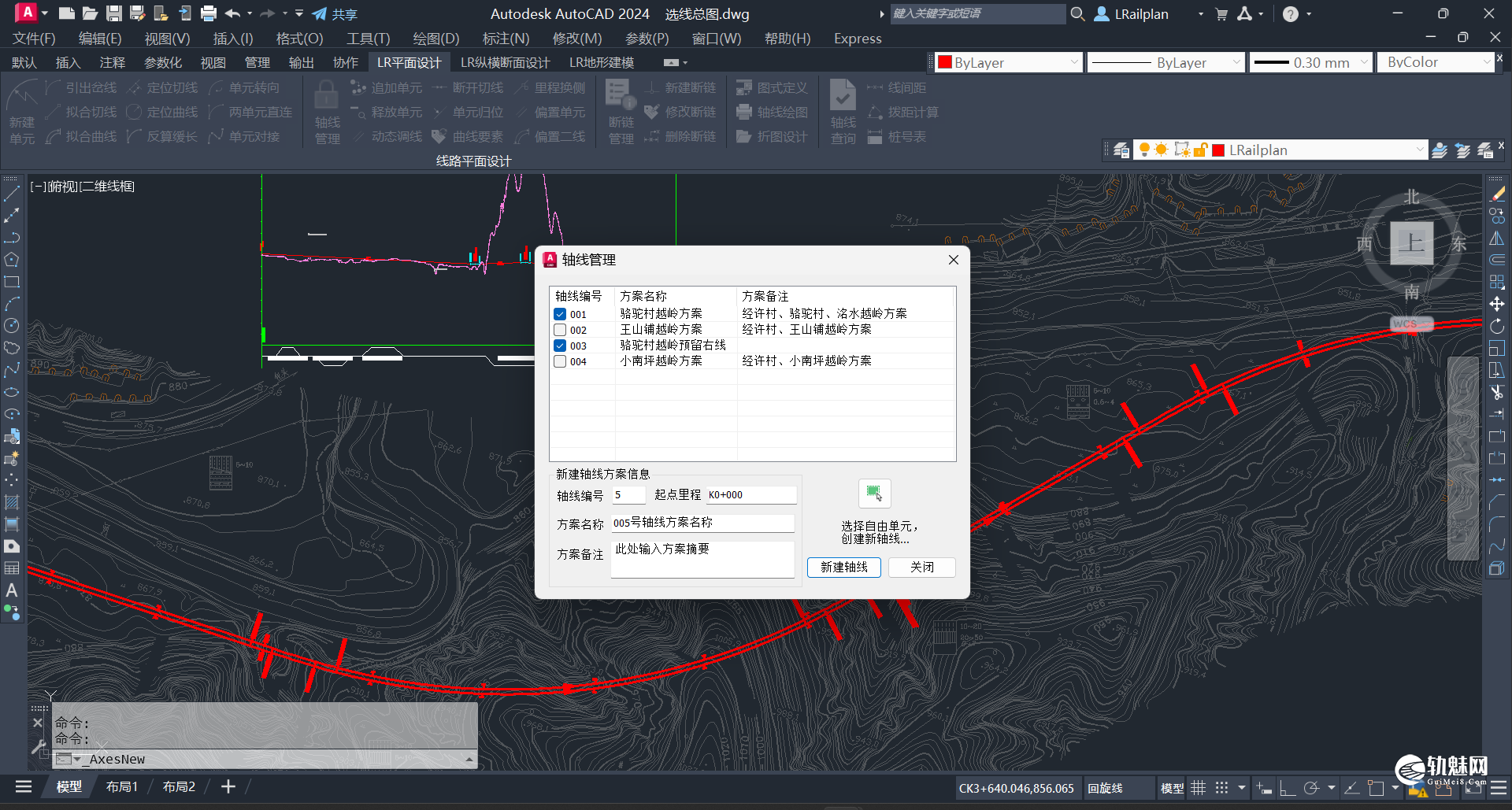The width and height of the screenshot is (1512, 810).
Task: Open the Express menu
Action: point(858,38)
